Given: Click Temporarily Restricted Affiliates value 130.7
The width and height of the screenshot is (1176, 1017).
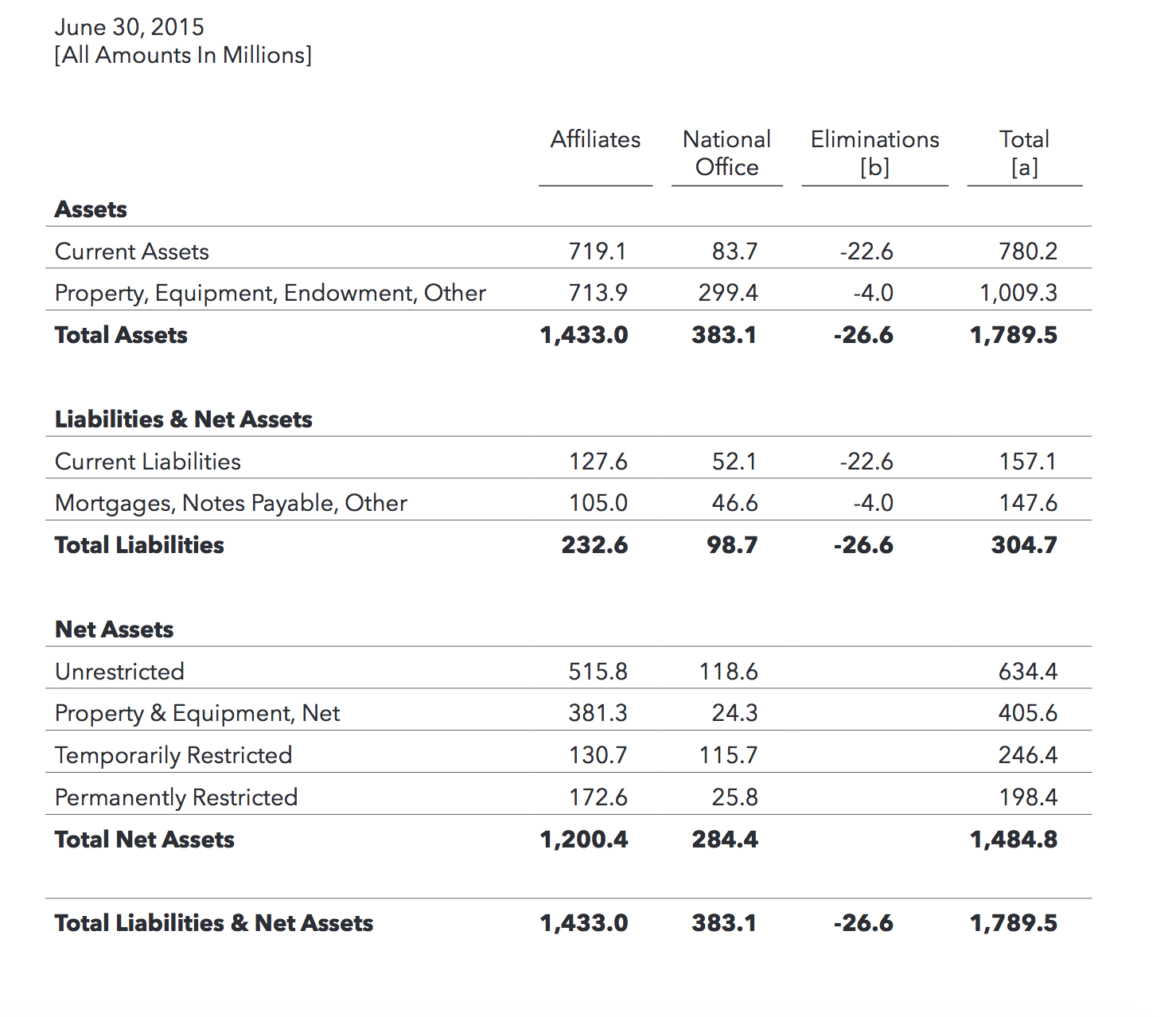Looking at the screenshot, I should click(598, 755).
